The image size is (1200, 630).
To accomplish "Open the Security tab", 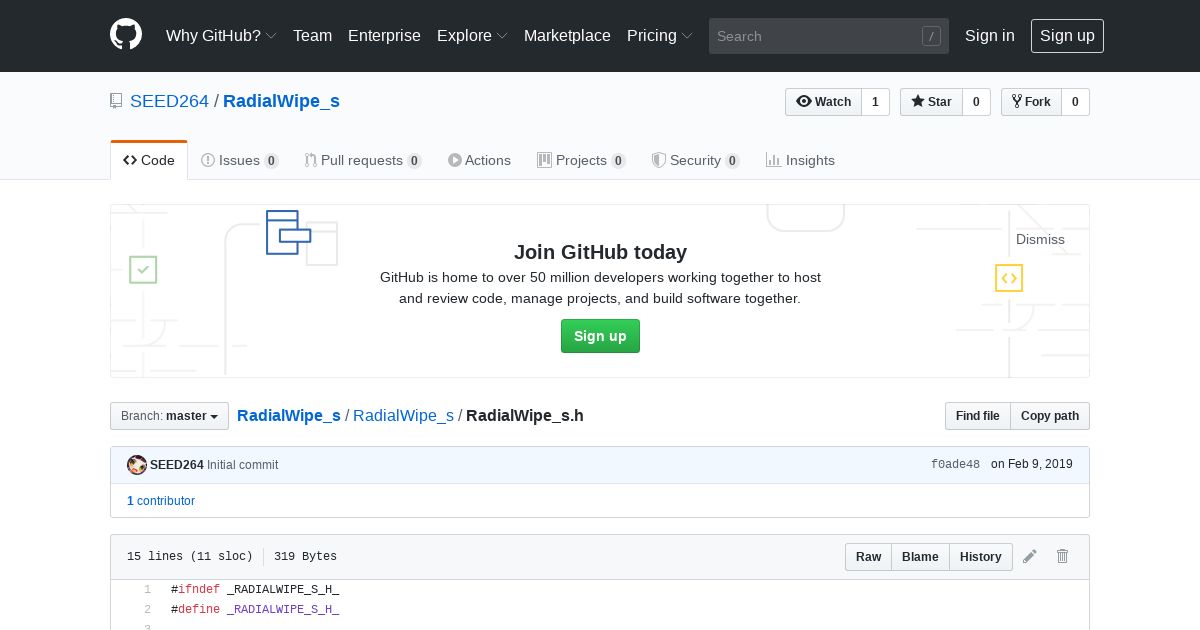I will pyautogui.click(x=695, y=160).
